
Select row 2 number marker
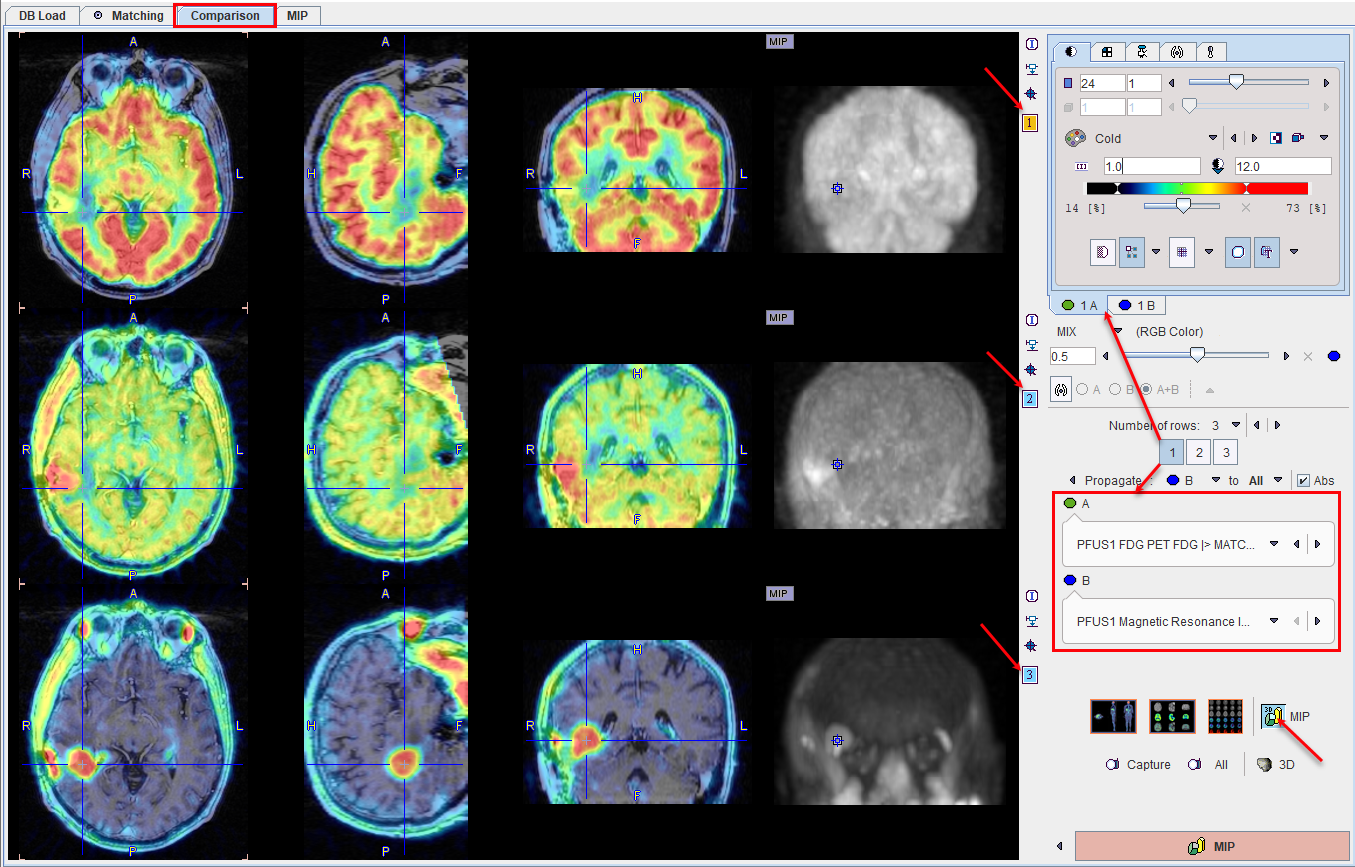coord(1030,399)
